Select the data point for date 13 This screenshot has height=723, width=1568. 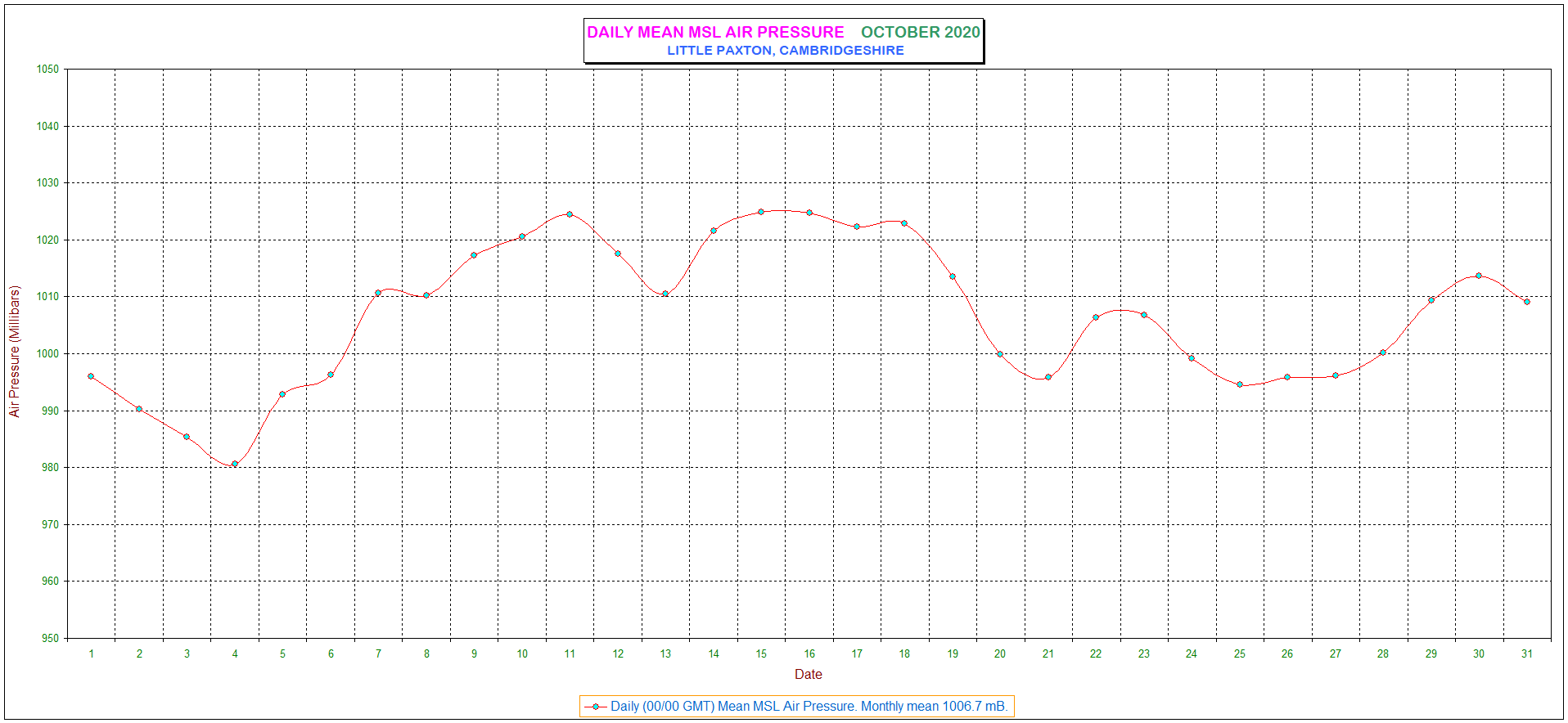coord(665,294)
